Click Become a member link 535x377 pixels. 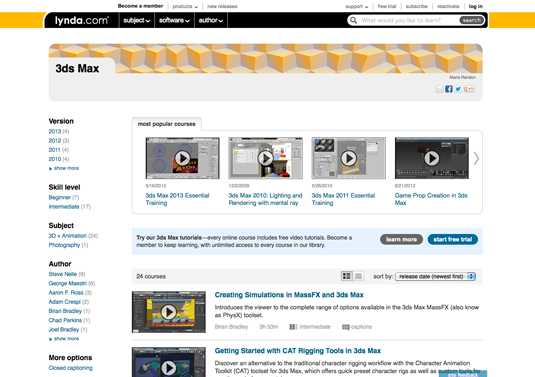pyautogui.click(x=140, y=6)
